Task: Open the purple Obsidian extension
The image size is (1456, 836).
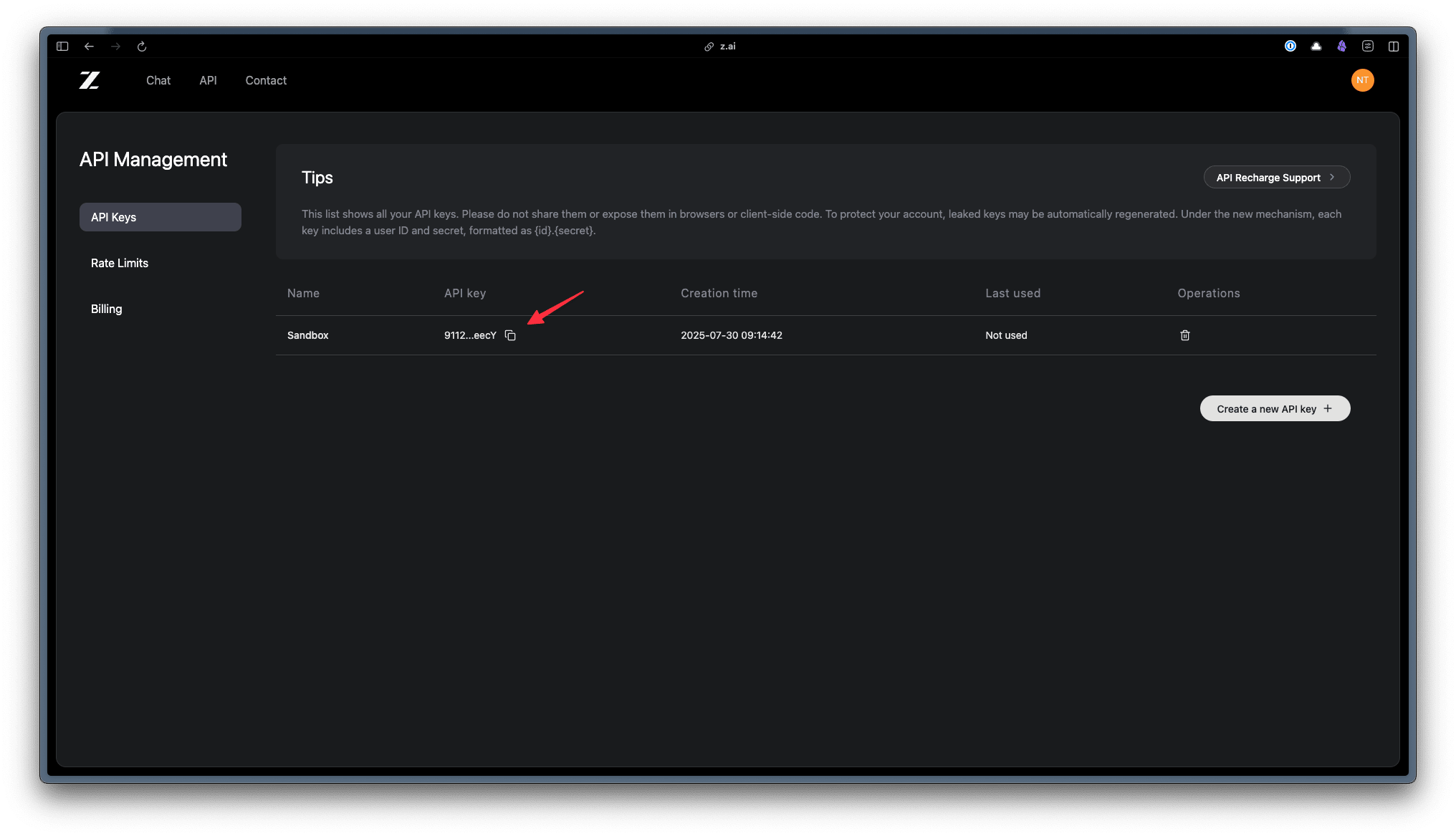Action: point(1342,47)
